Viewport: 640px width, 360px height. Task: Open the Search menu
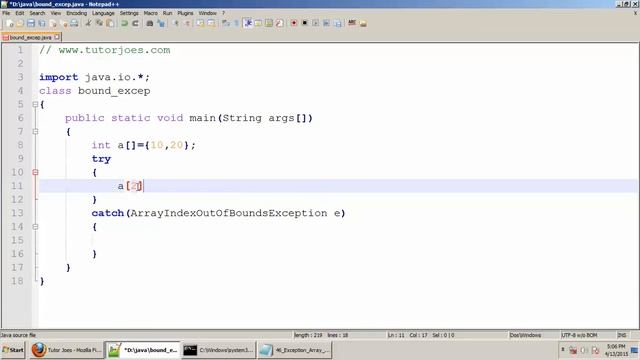tap(37, 13)
